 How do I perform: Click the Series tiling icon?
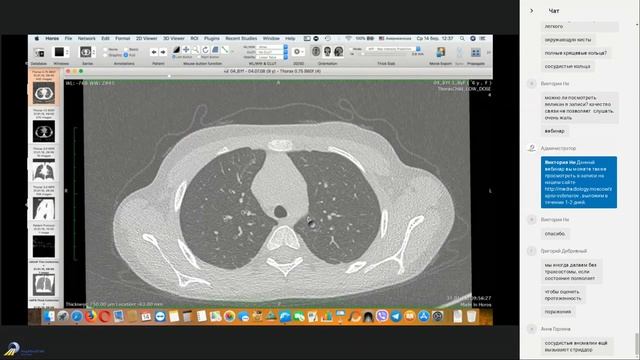click(x=85, y=52)
